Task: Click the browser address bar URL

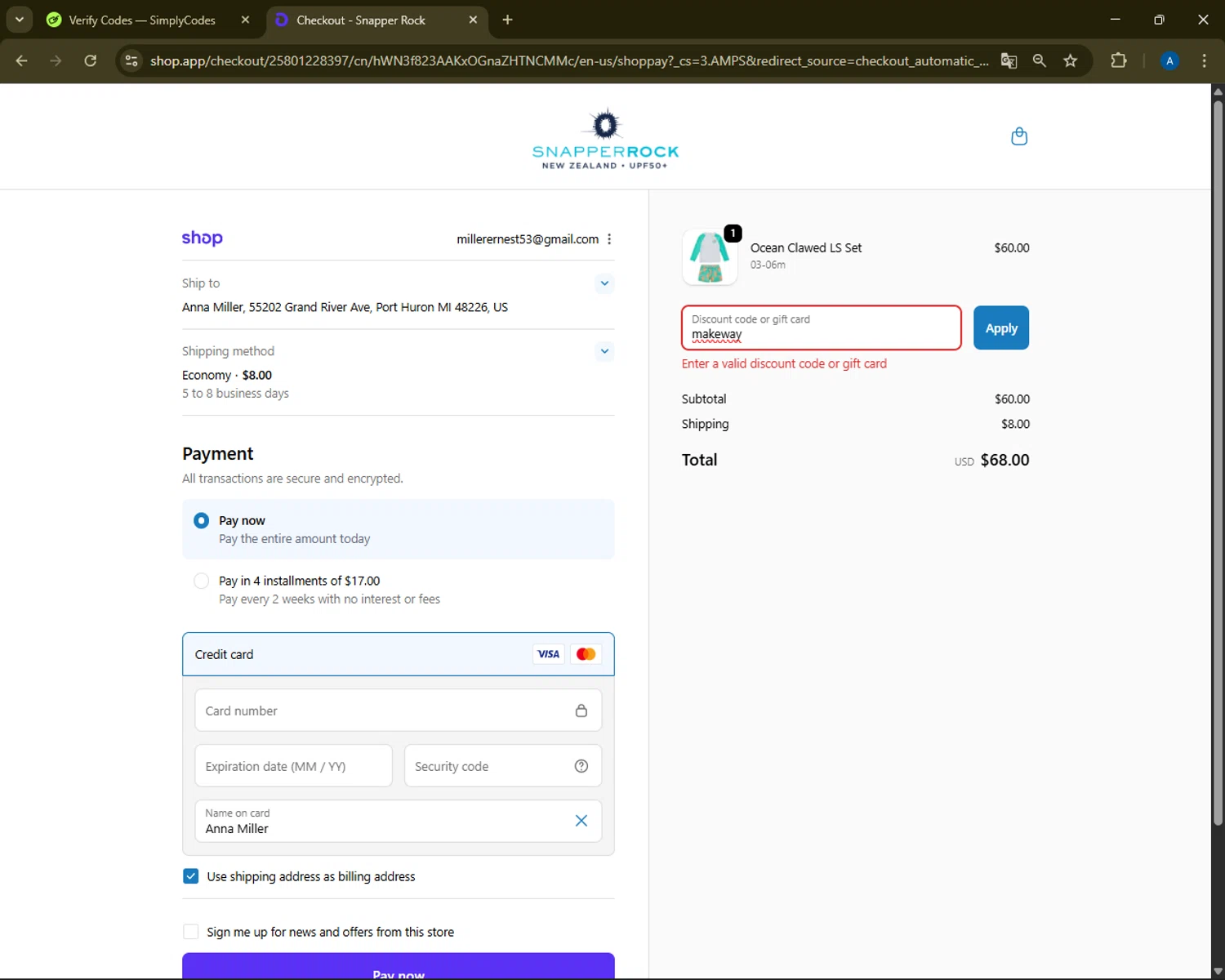Action: click(569, 60)
